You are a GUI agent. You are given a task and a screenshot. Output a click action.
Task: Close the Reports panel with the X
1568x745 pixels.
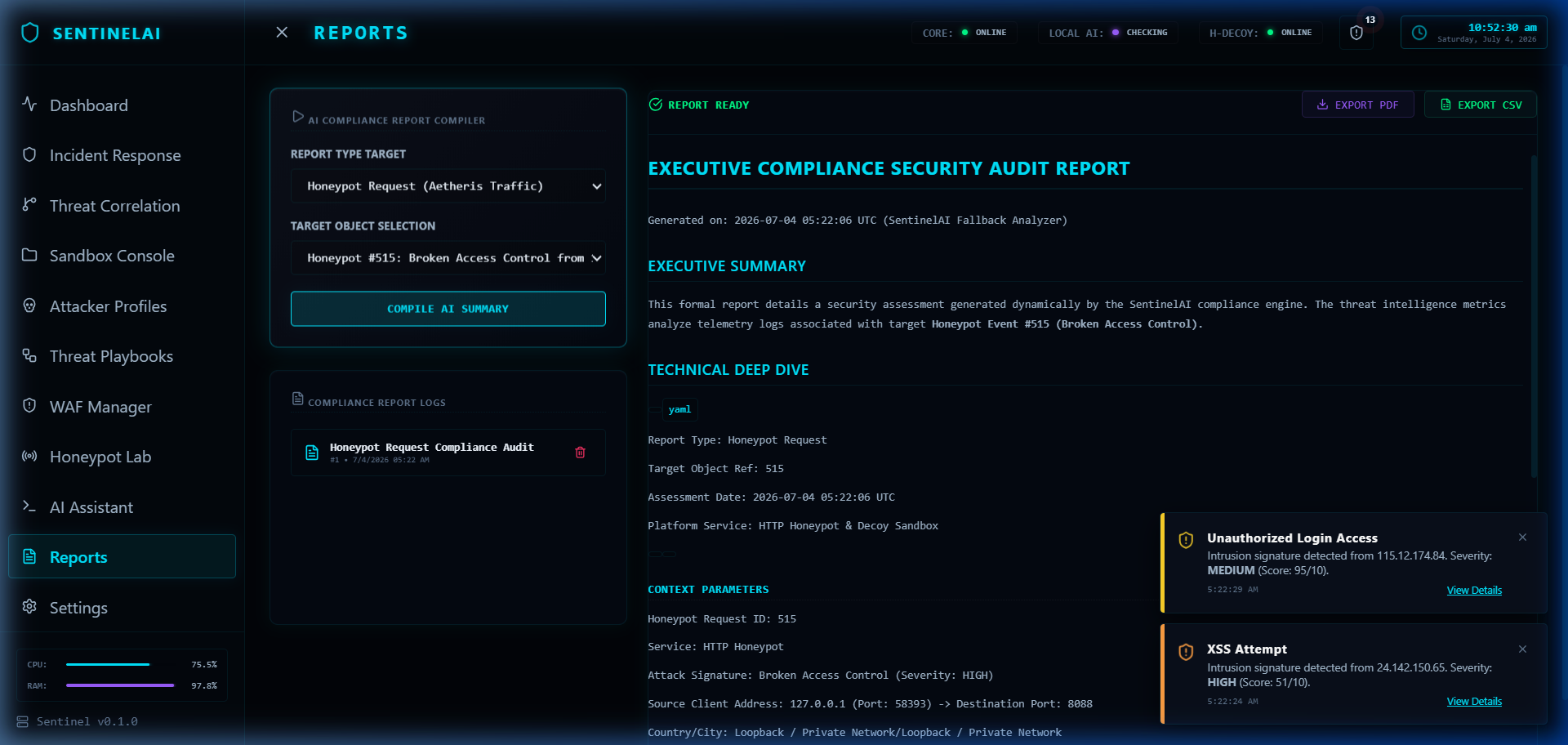coord(282,33)
